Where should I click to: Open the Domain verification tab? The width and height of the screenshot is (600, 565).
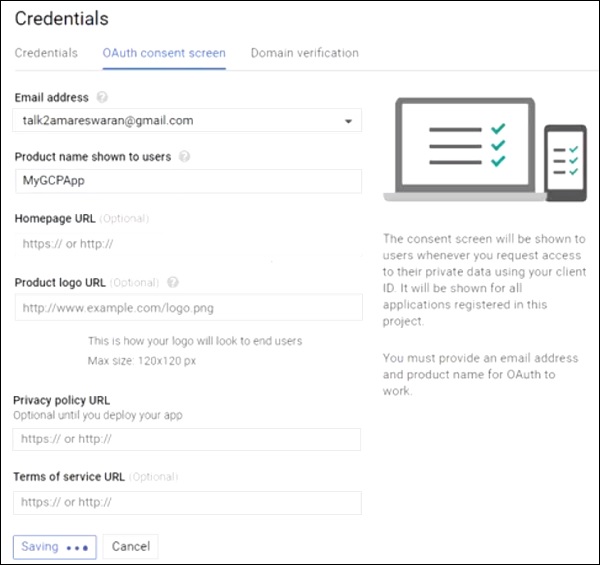[304, 53]
